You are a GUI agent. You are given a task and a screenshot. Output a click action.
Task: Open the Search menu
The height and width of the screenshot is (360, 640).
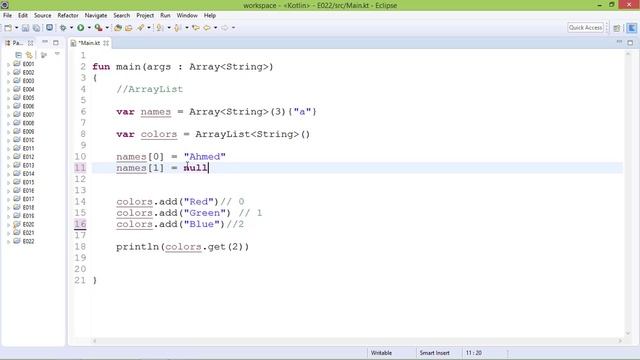122,16
